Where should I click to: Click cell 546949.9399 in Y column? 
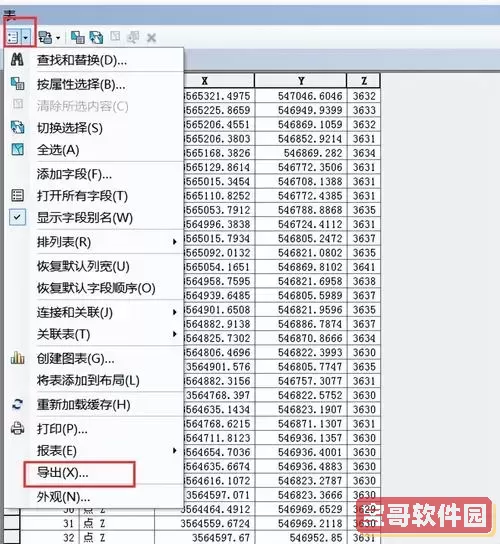tap(301, 110)
